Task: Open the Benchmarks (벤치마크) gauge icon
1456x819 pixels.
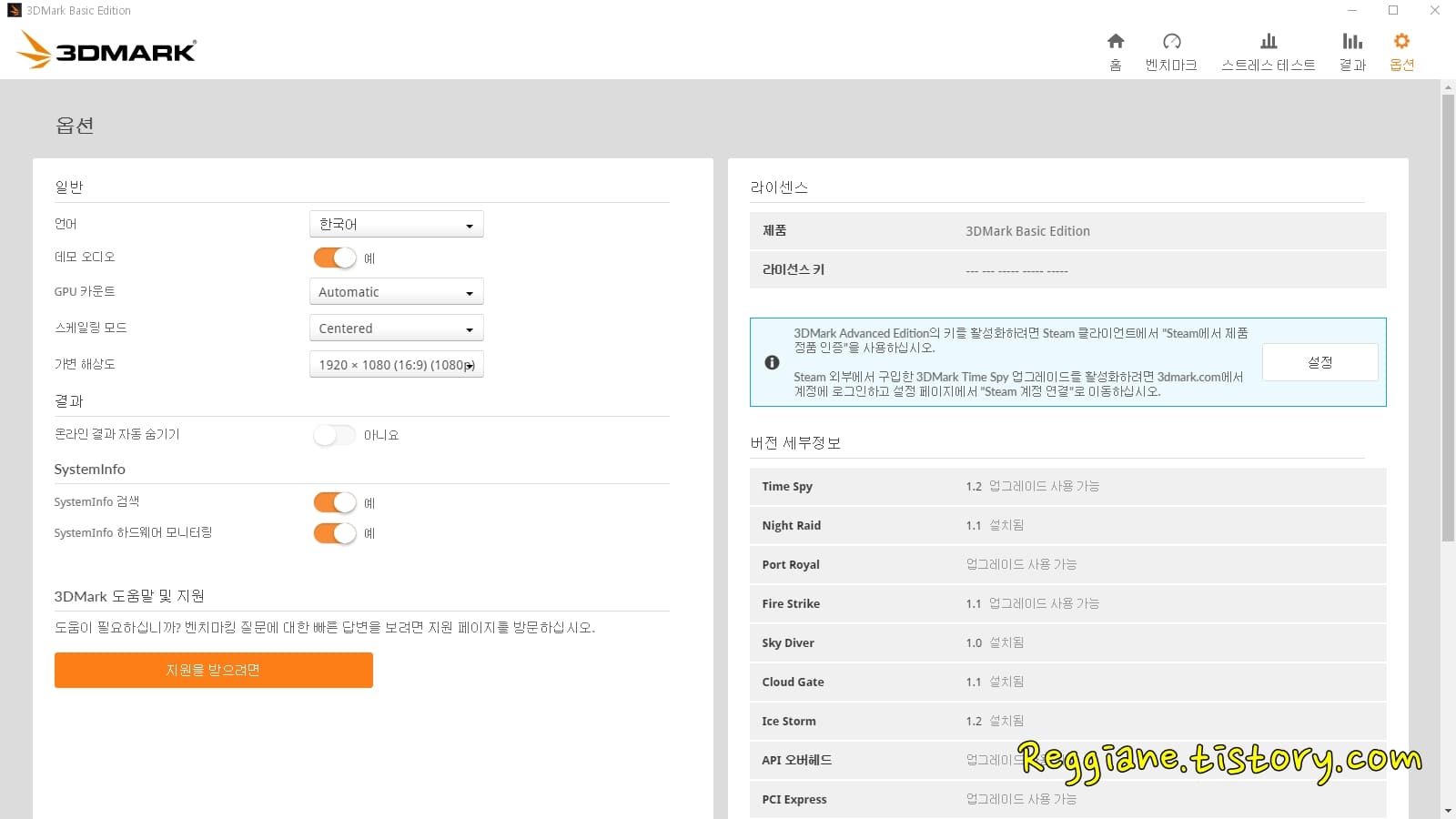Action: coord(1172,41)
